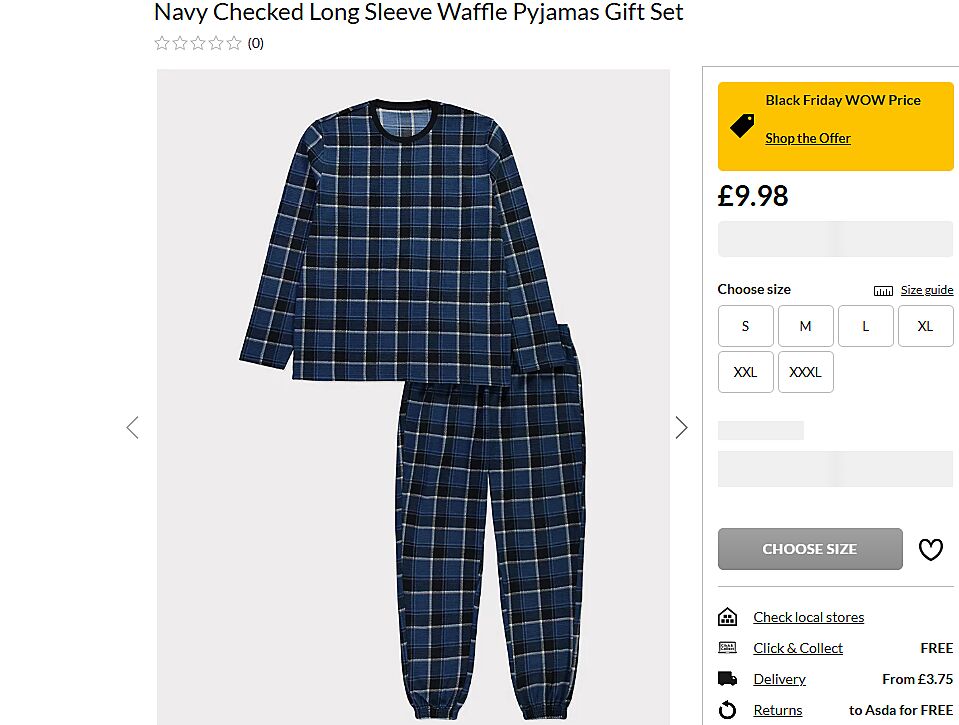Screen dimensions: 959x725
Task: Click the returns circular arrow icon
Action: point(727,710)
